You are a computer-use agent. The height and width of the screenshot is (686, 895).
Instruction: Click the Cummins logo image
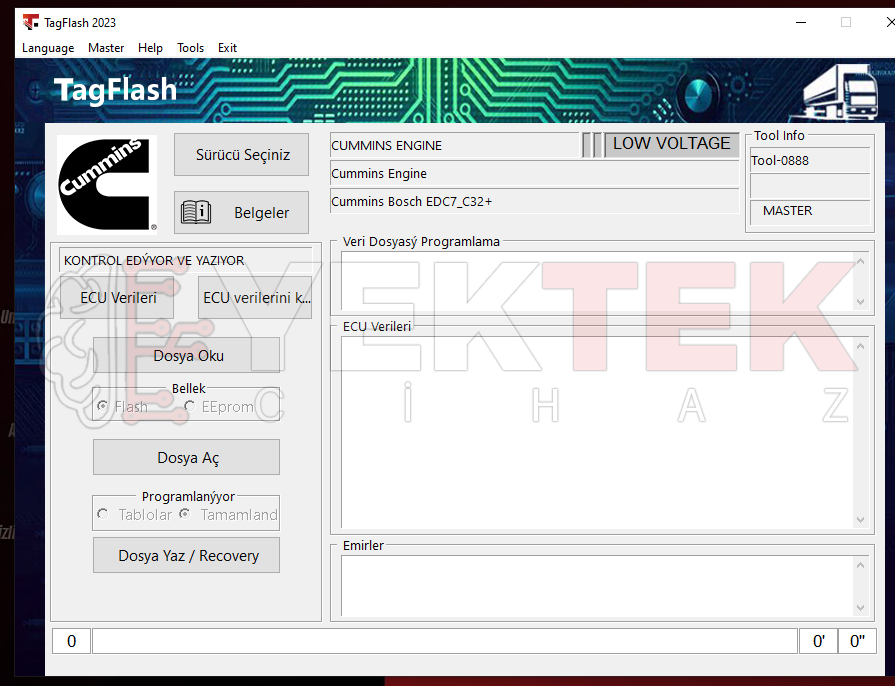click(x=107, y=185)
